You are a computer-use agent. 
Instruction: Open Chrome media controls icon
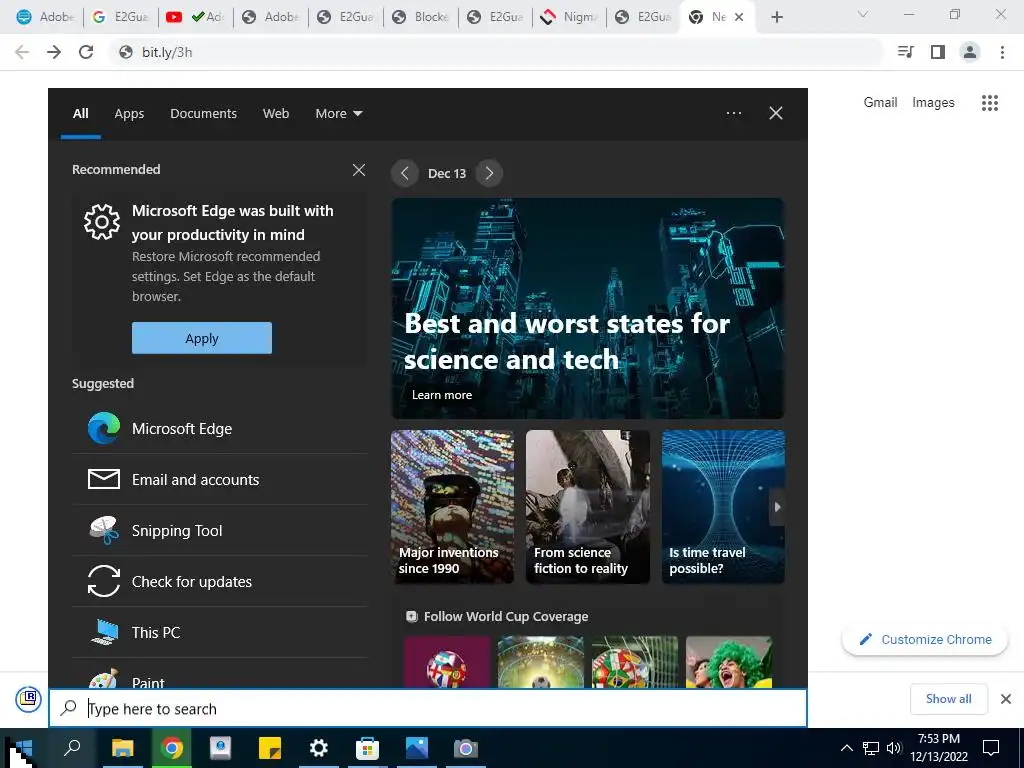[906, 52]
